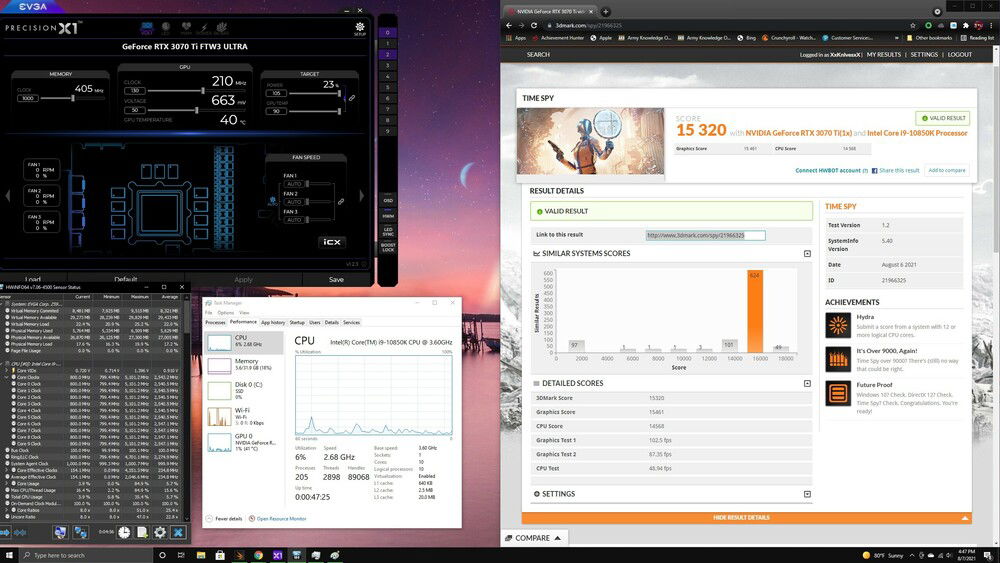Switch to the App history tab
This screenshot has height=563, width=1000.
click(x=273, y=322)
